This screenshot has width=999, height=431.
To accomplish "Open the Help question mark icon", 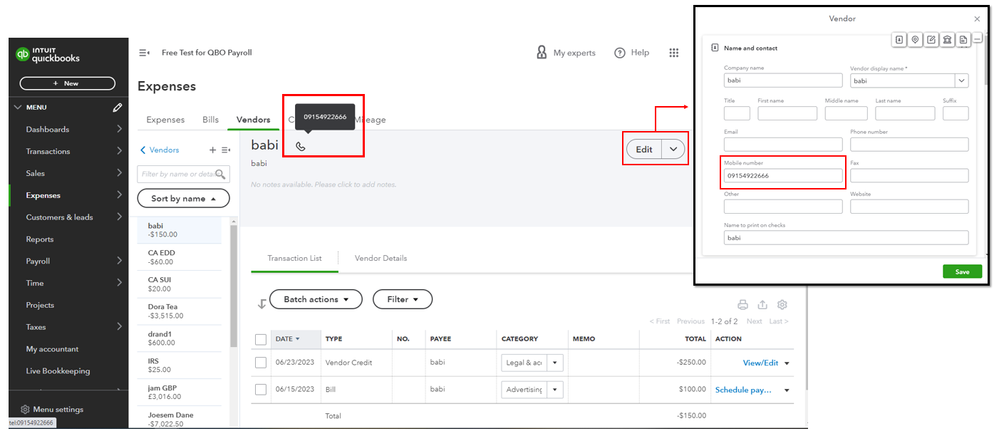I will (619, 53).
